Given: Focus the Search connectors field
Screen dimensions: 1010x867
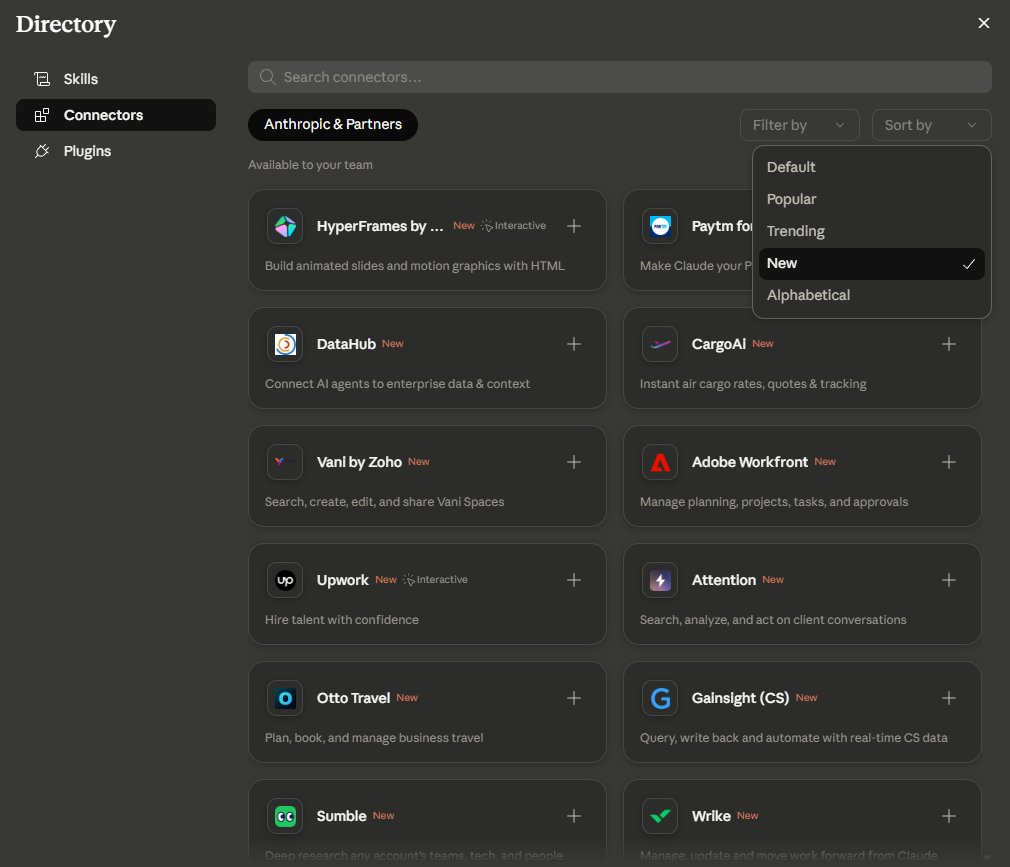Looking at the screenshot, I should click(620, 77).
